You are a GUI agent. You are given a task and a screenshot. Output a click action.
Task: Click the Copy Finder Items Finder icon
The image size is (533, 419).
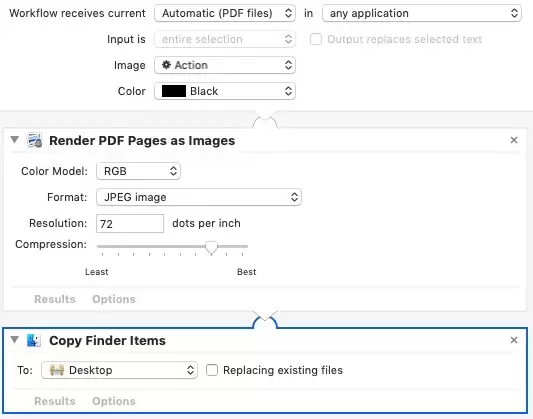tap(34, 340)
